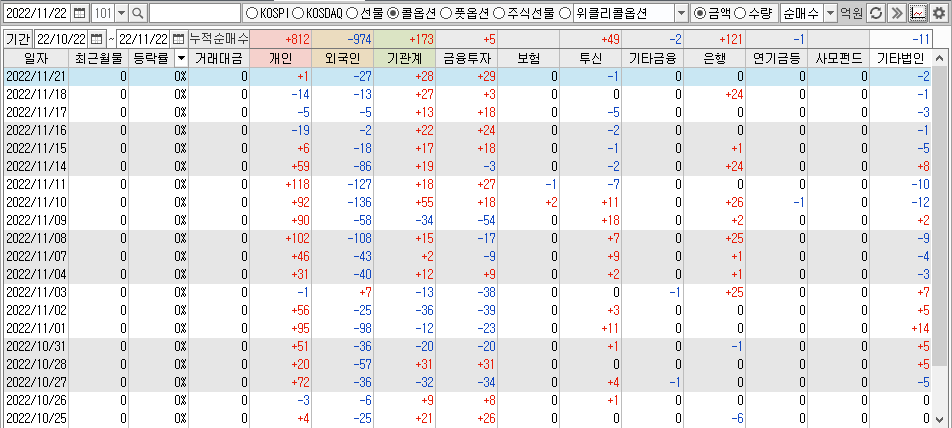Click the double-chevron next icon
The height and width of the screenshot is (428, 952).
[896, 13]
